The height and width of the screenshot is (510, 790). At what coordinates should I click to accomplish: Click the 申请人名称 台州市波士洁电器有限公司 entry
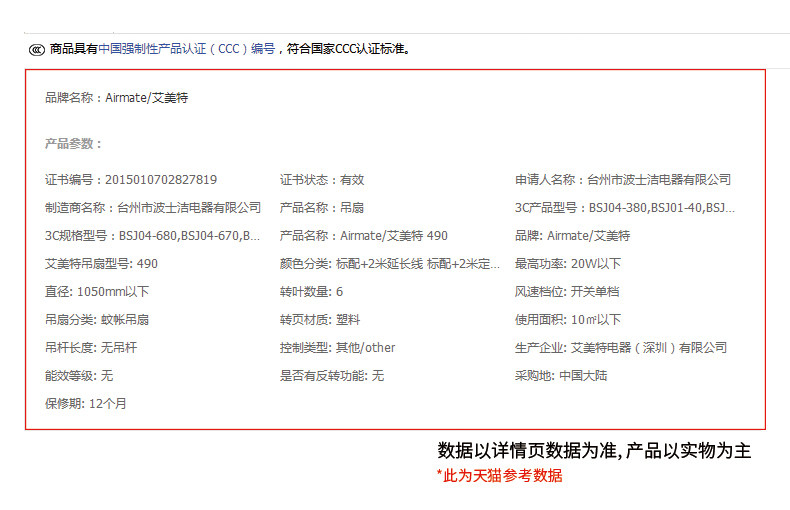click(x=623, y=180)
